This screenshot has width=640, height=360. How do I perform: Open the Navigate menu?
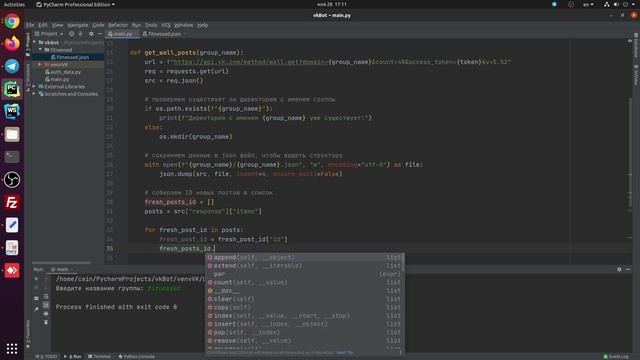tap(78, 25)
